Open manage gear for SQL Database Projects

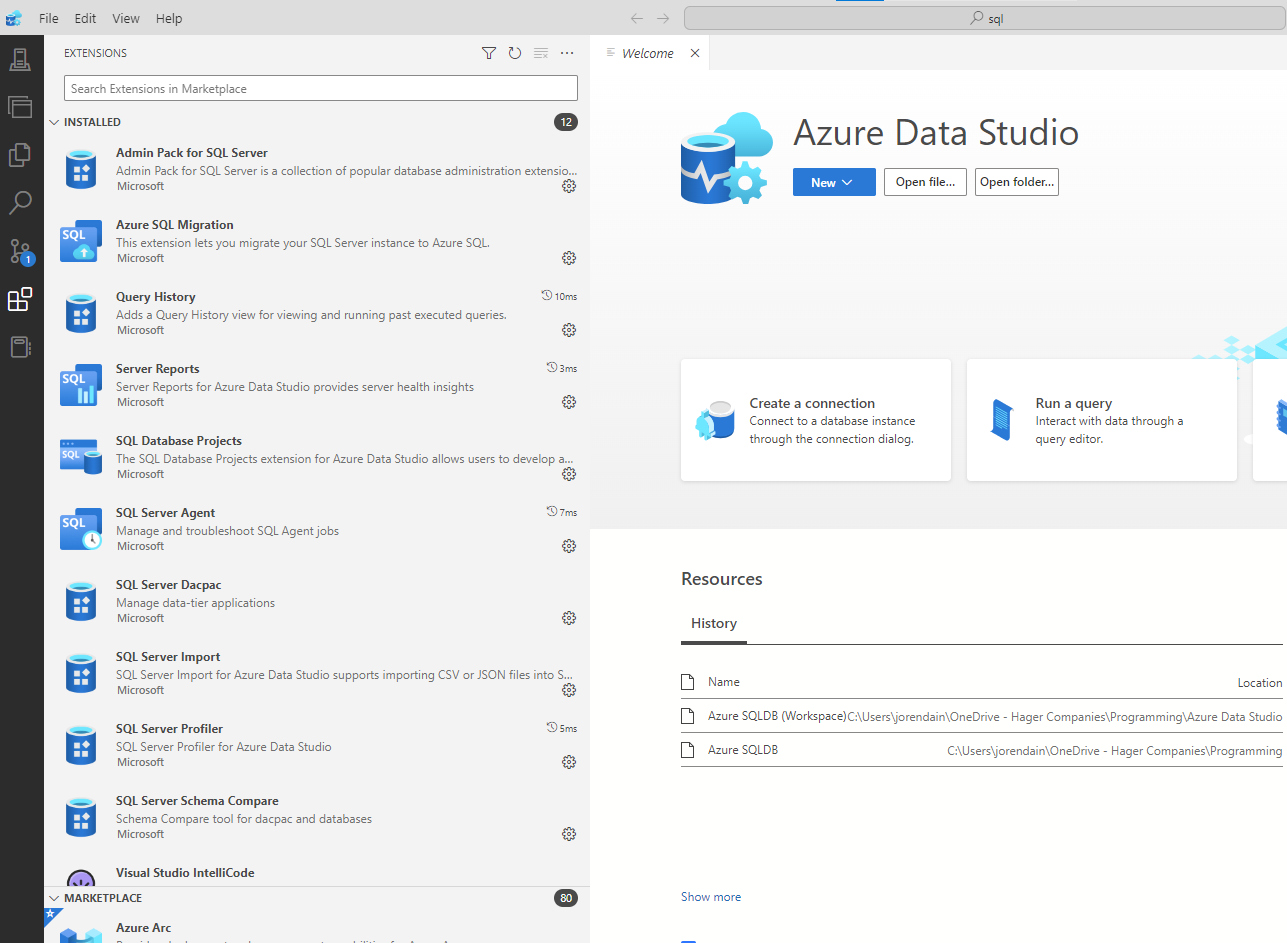(569, 474)
